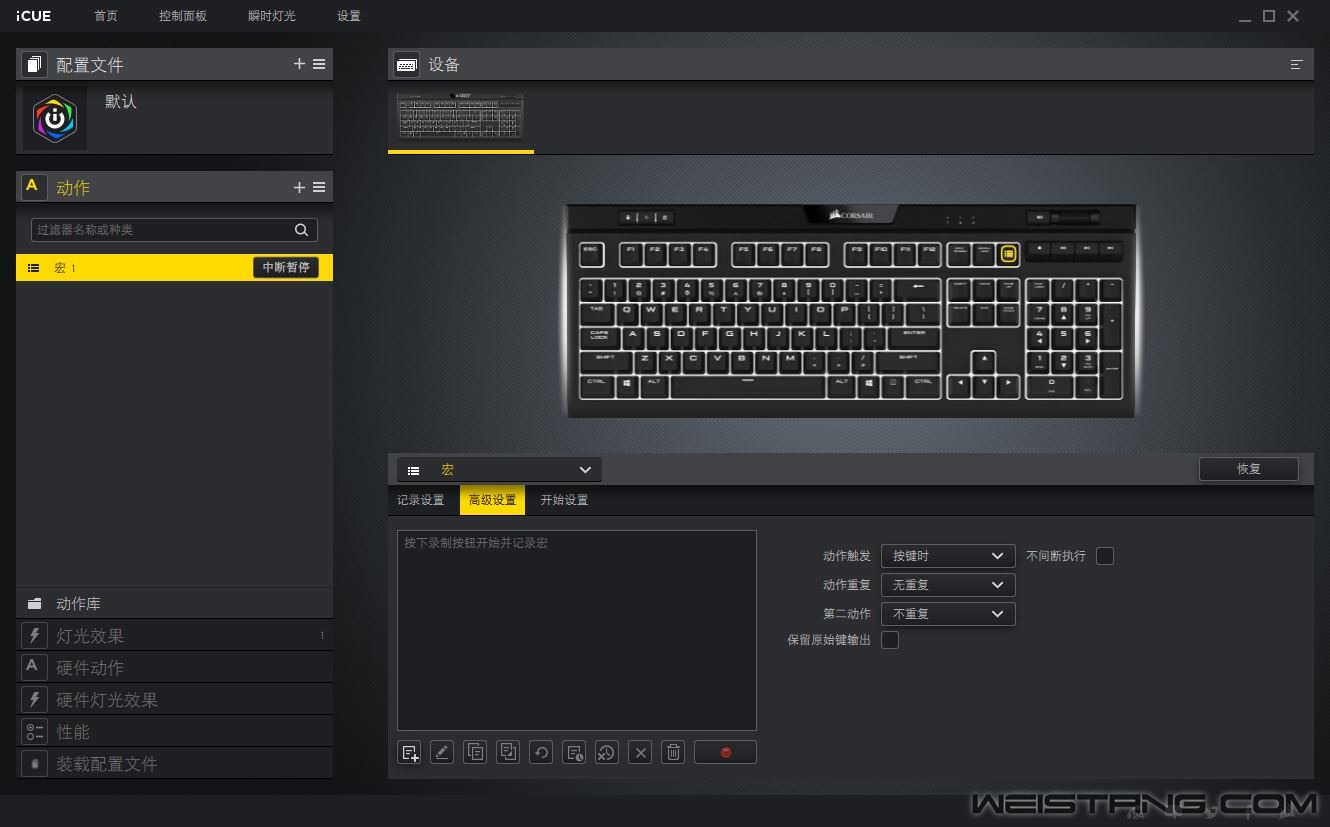
Task: Open the 动作 panel hamburger menu
Action: tap(319, 187)
